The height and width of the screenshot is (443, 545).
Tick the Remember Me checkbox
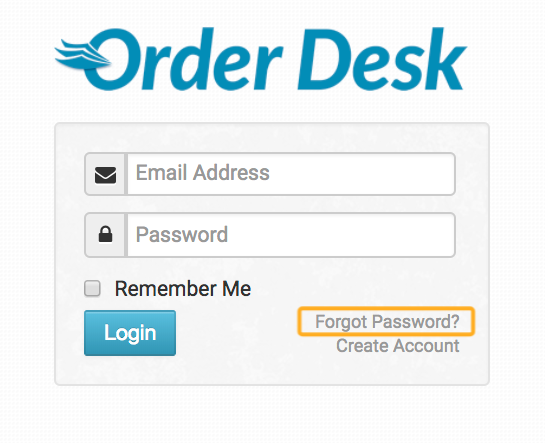pyautogui.click(x=92, y=289)
